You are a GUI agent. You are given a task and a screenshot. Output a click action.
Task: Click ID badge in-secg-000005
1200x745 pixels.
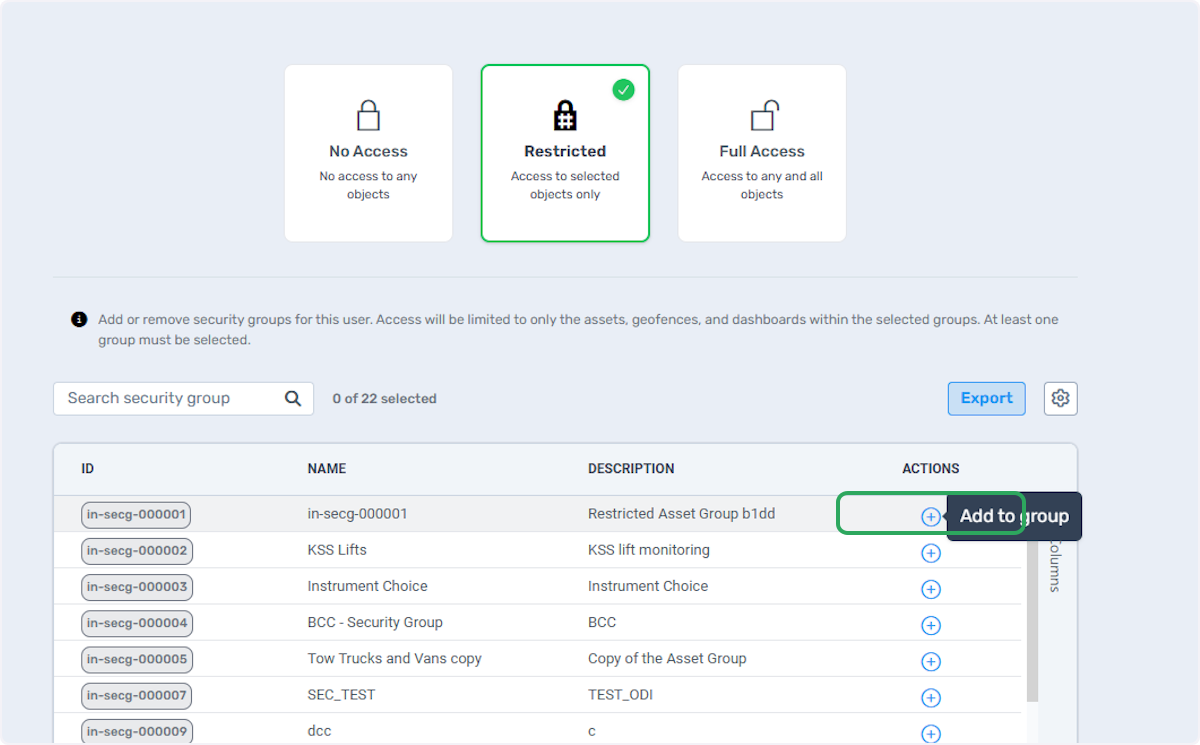(137, 659)
